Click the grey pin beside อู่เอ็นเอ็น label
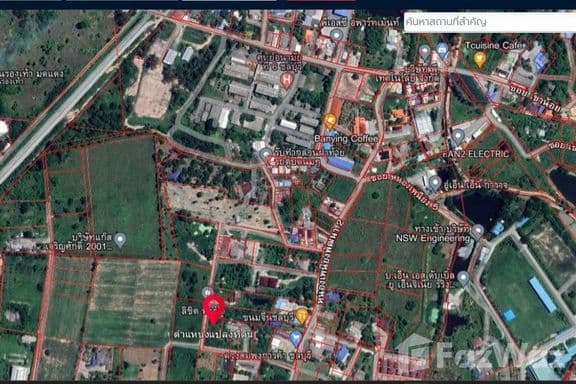576x384 pixels. 435,183
